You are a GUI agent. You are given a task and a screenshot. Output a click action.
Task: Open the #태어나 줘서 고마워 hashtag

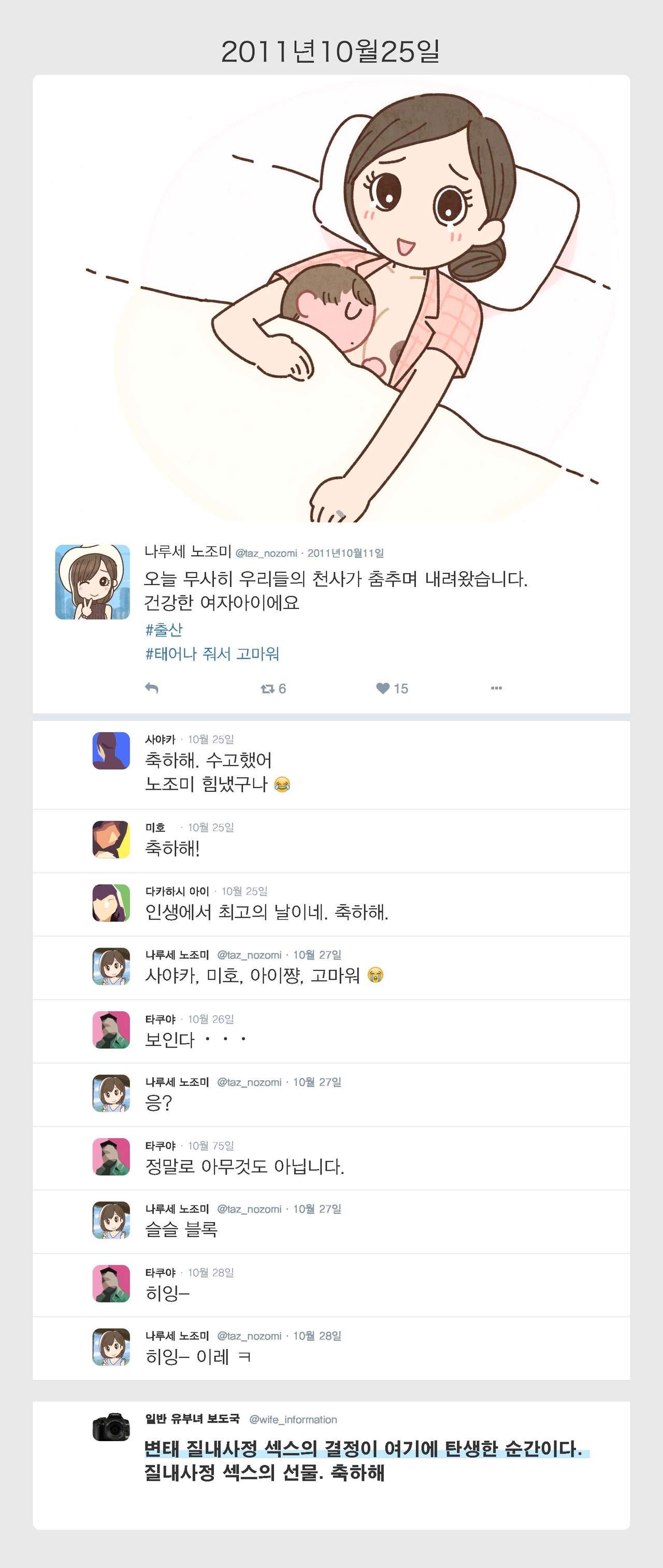coord(212,654)
